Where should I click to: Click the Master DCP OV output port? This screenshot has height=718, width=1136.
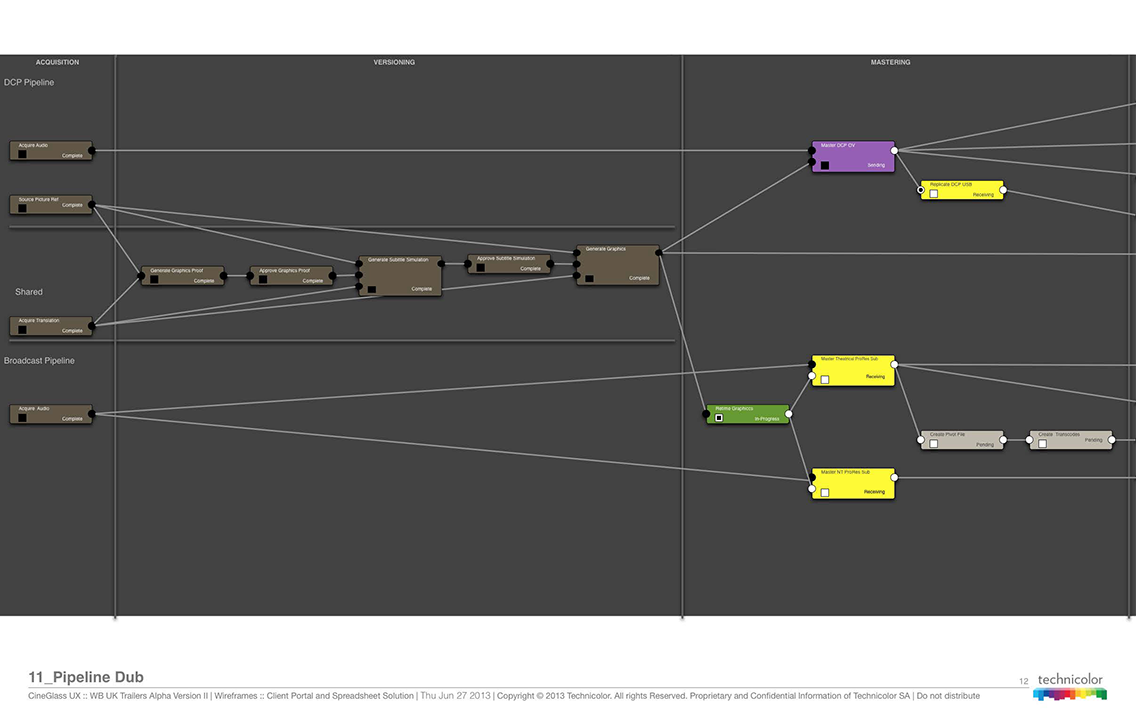[894, 151]
